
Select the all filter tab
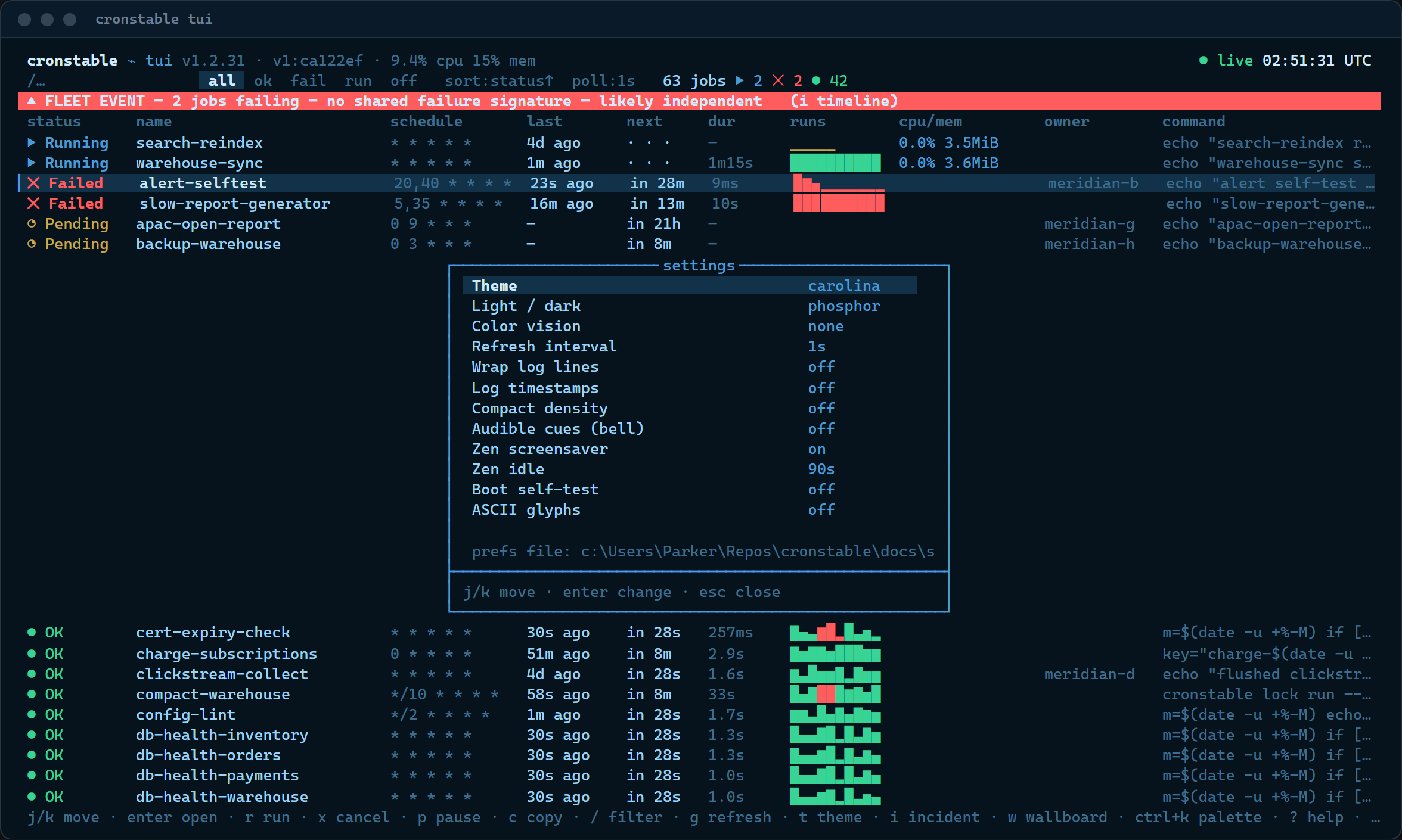(x=222, y=80)
